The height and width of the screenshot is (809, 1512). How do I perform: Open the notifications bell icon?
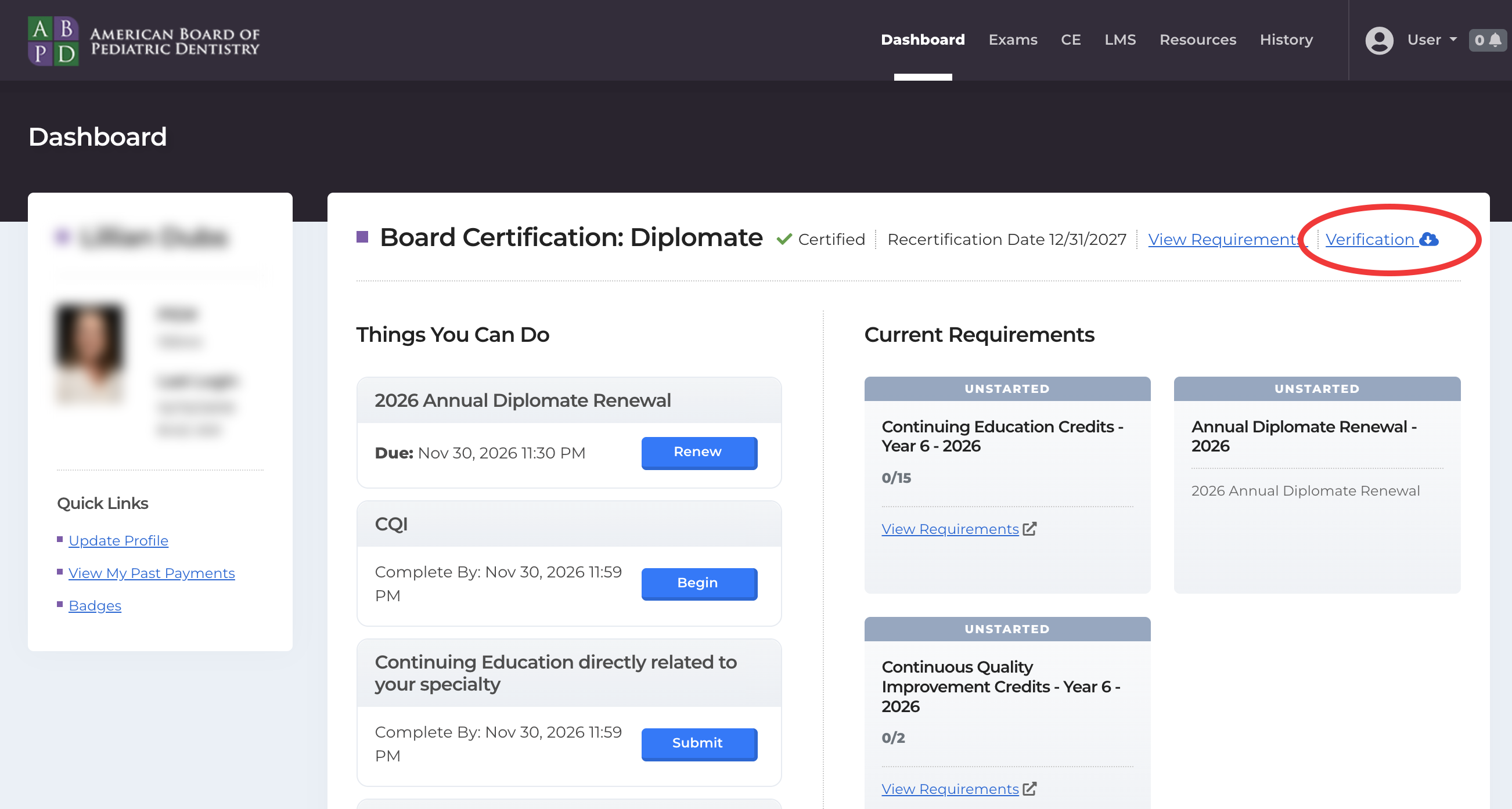[x=1495, y=40]
